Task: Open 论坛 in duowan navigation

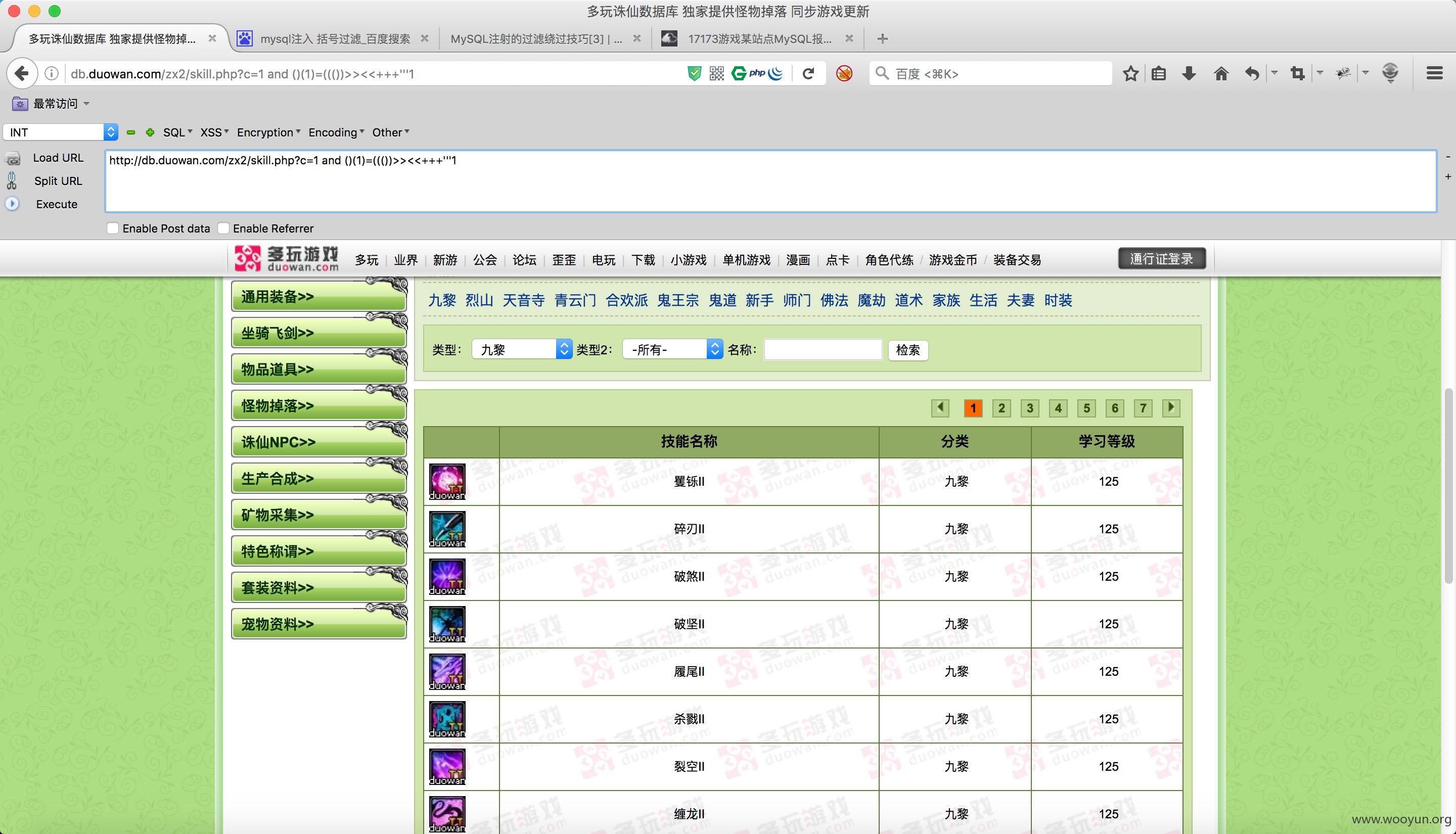Action: (524, 260)
